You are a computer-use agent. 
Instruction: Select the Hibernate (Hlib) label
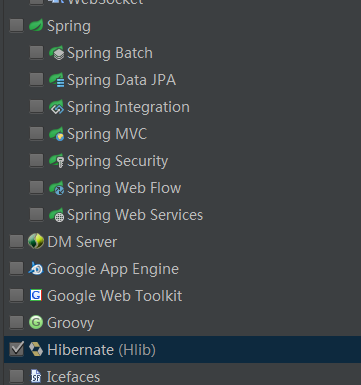pyautogui.click(x=101, y=350)
